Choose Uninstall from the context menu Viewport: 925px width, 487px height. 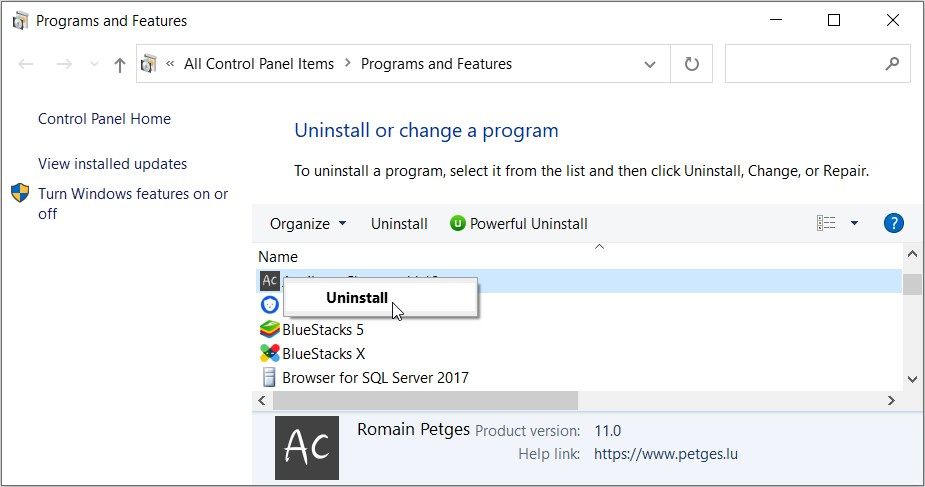(x=357, y=298)
